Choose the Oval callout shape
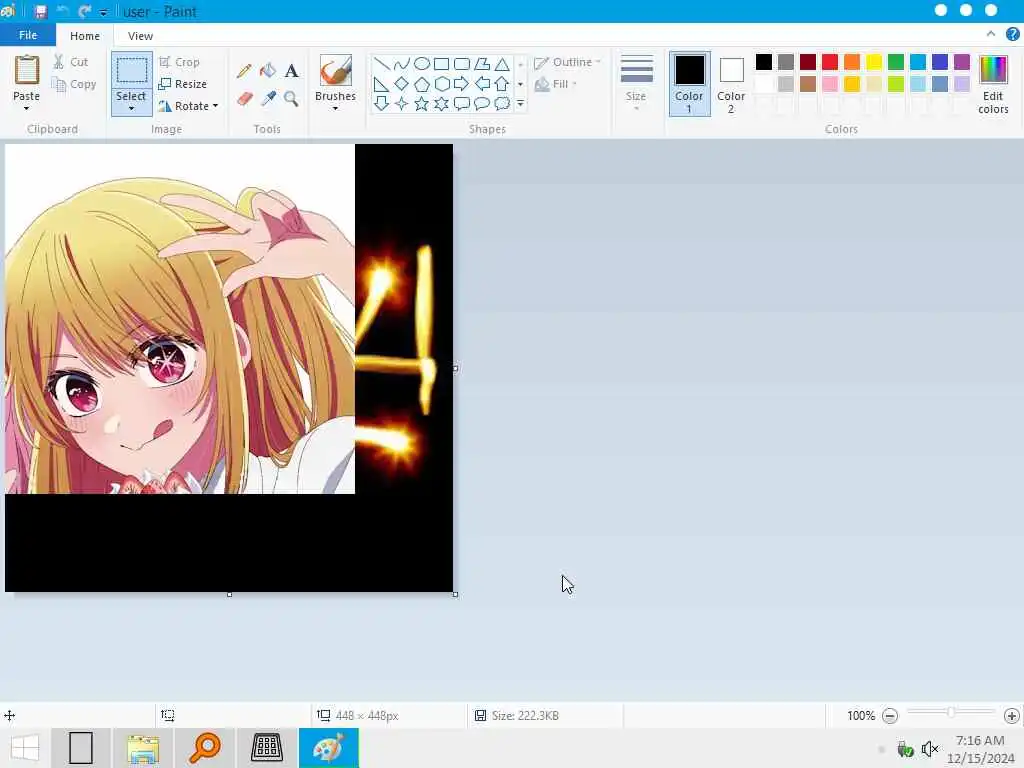 click(482, 104)
